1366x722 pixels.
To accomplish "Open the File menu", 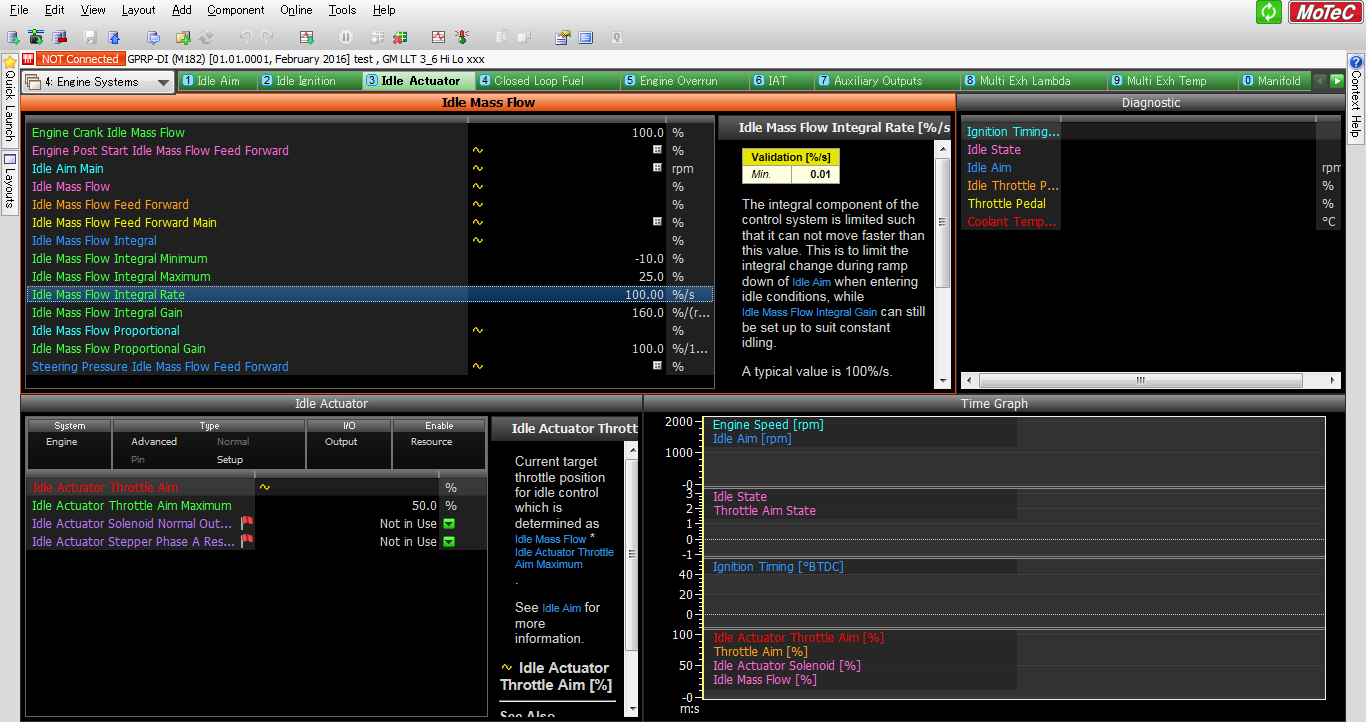I will pyautogui.click(x=19, y=10).
